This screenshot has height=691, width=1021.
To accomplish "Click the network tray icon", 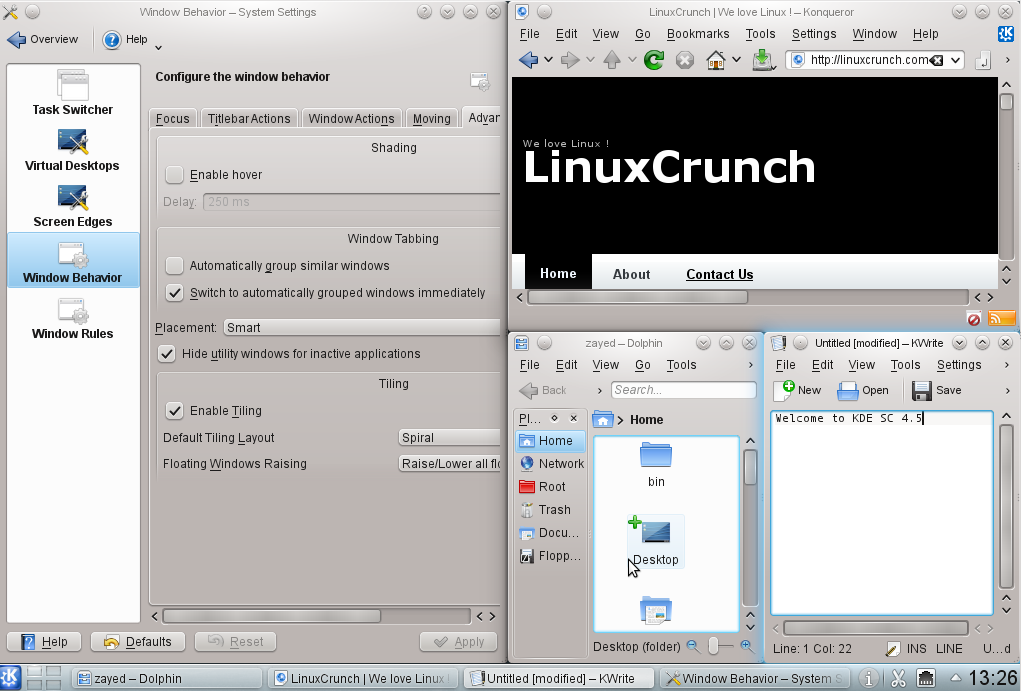I will pos(925,678).
